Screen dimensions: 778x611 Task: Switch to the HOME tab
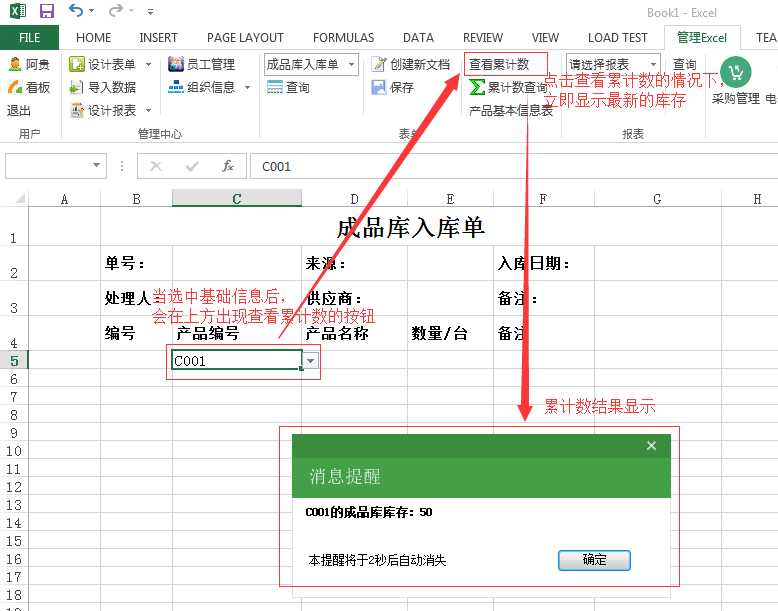click(93, 38)
